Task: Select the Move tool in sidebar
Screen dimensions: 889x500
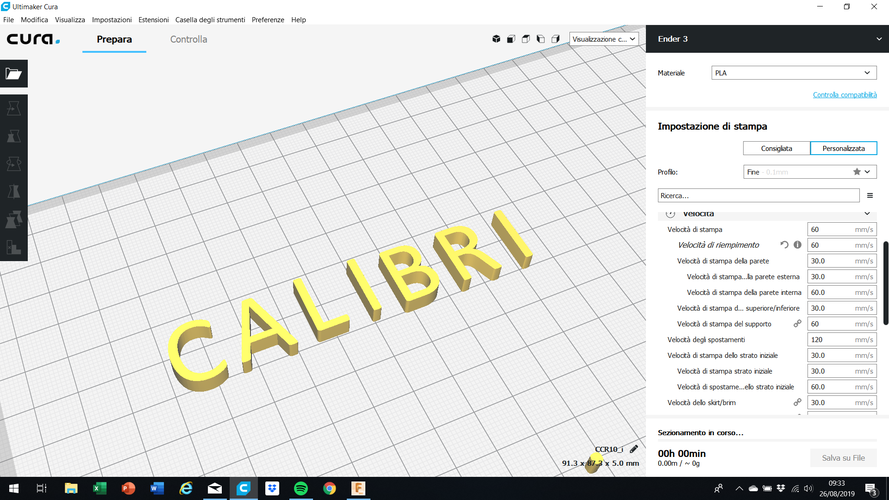Action: (14, 109)
